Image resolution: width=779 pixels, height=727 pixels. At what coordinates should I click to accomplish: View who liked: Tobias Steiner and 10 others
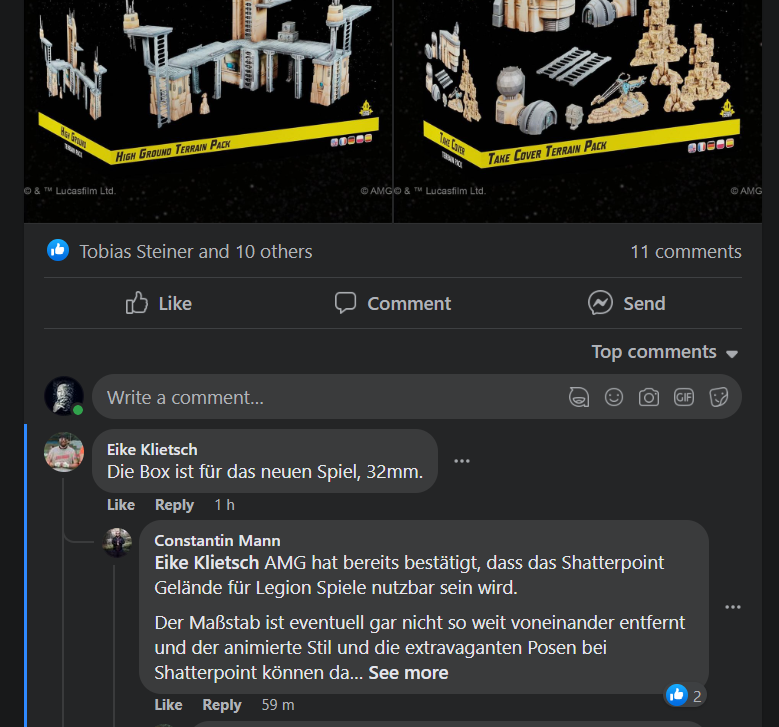point(196,251)
